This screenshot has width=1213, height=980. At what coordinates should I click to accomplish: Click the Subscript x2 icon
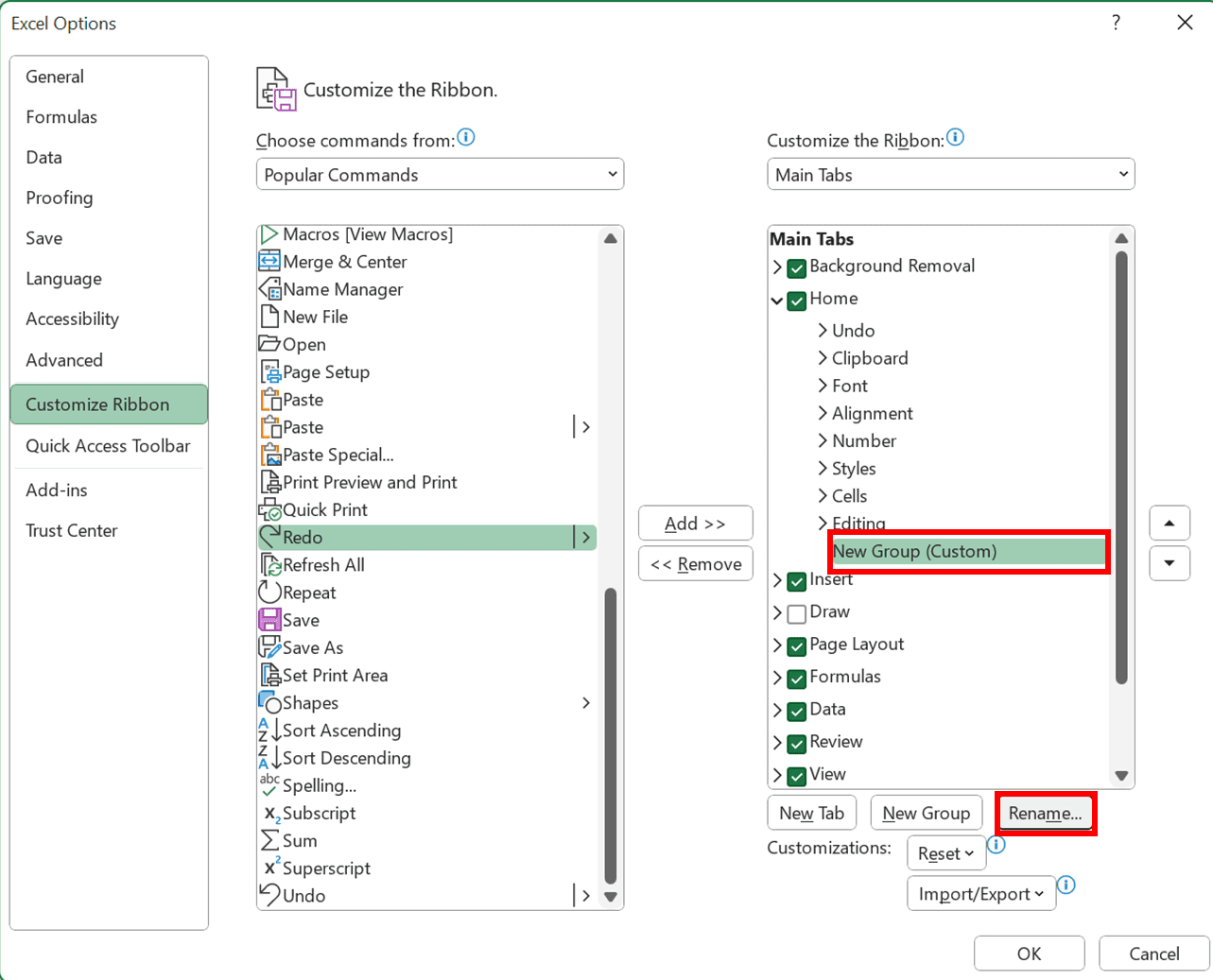pos(271,814)
